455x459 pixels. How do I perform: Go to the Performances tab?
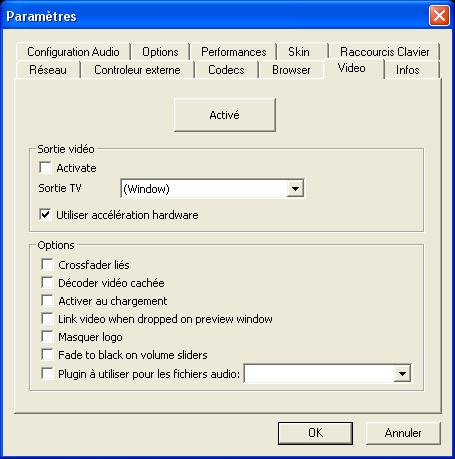click(233, 52)
